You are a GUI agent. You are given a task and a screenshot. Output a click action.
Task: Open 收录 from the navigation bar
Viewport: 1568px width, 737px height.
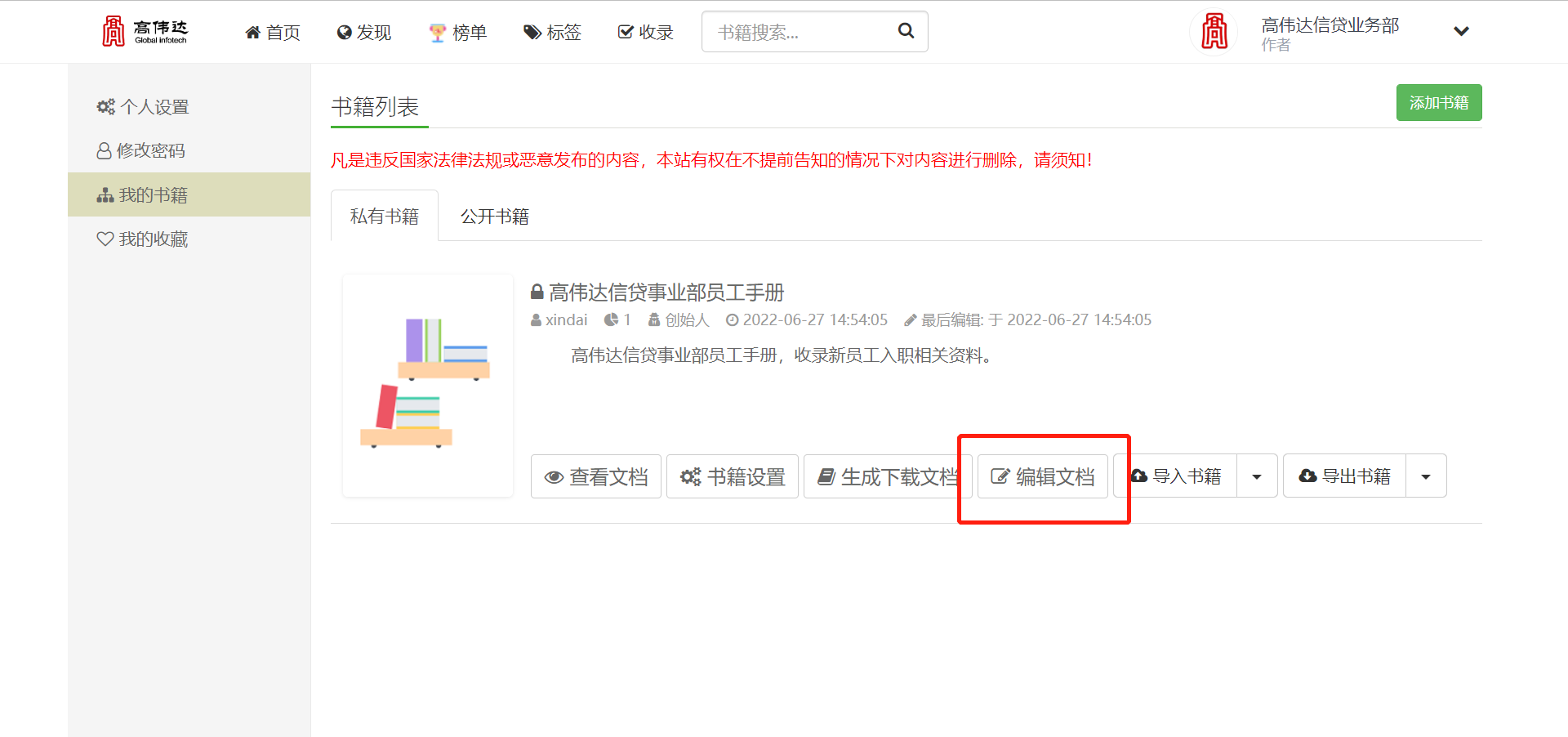click(x=646, y=33)
